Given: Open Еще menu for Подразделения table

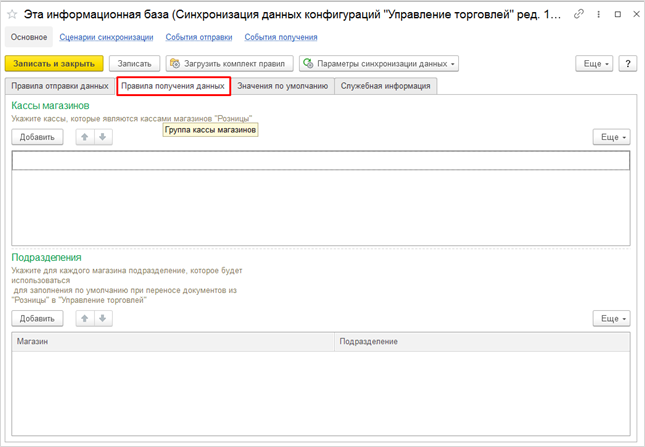Looking at the screenshot, I should 611,318.
